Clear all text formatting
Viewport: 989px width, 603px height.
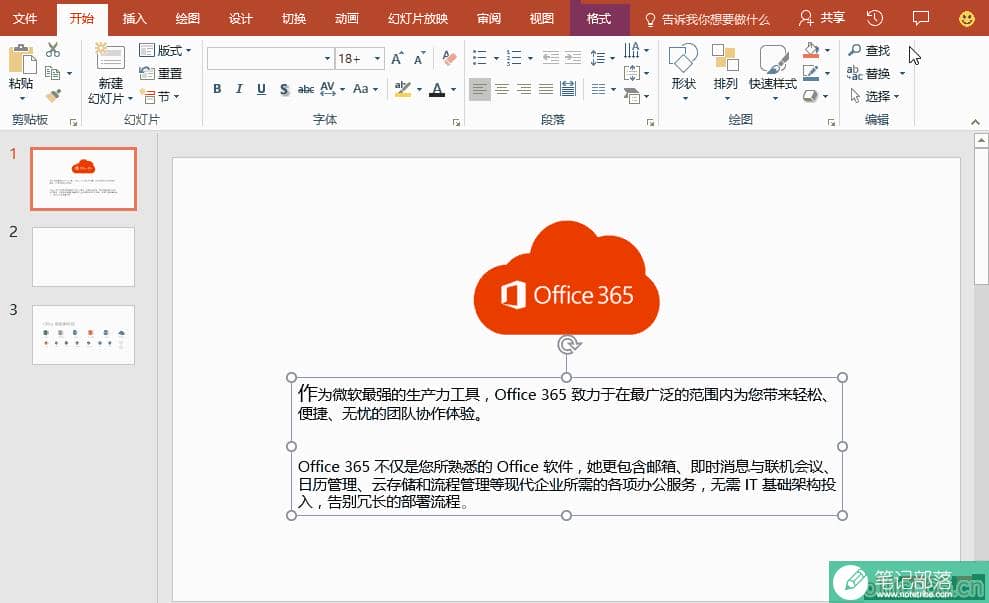coord(449,58)
